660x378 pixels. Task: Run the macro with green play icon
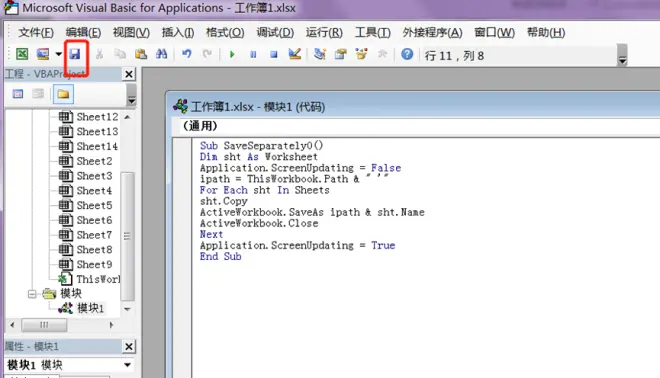[x=232, y=54]
